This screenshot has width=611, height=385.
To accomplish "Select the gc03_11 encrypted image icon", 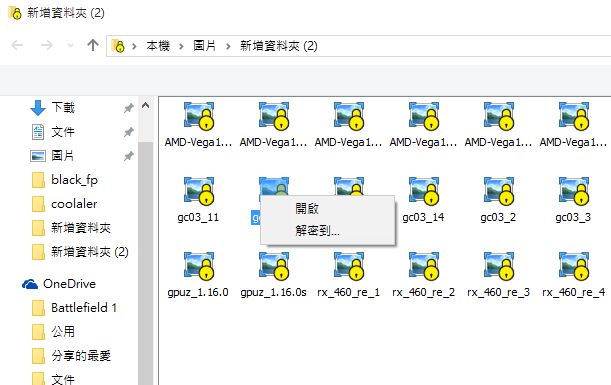I will (x=199, y=191).
